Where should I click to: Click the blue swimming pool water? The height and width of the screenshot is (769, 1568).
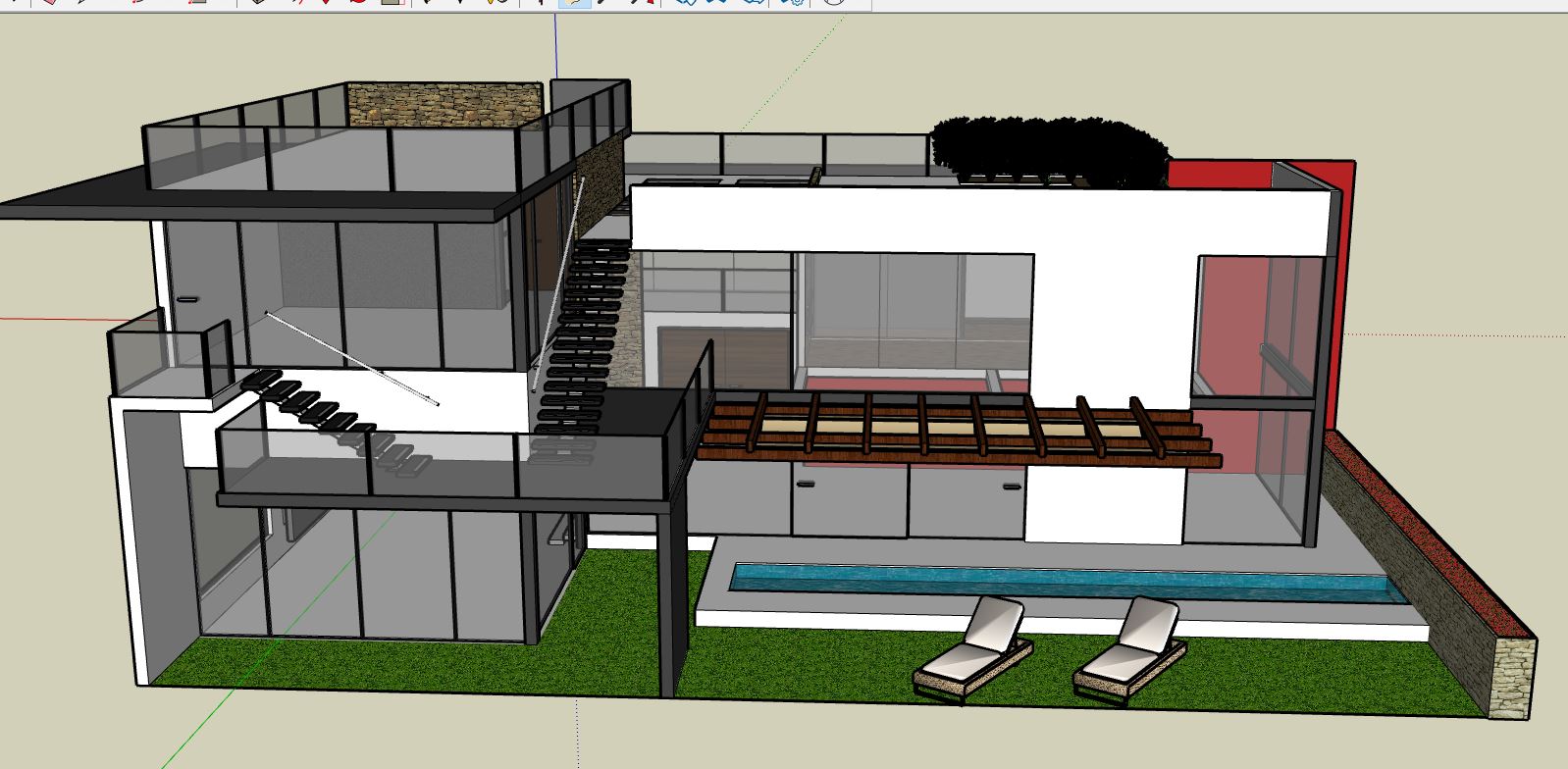click(x=1060, y=583)
